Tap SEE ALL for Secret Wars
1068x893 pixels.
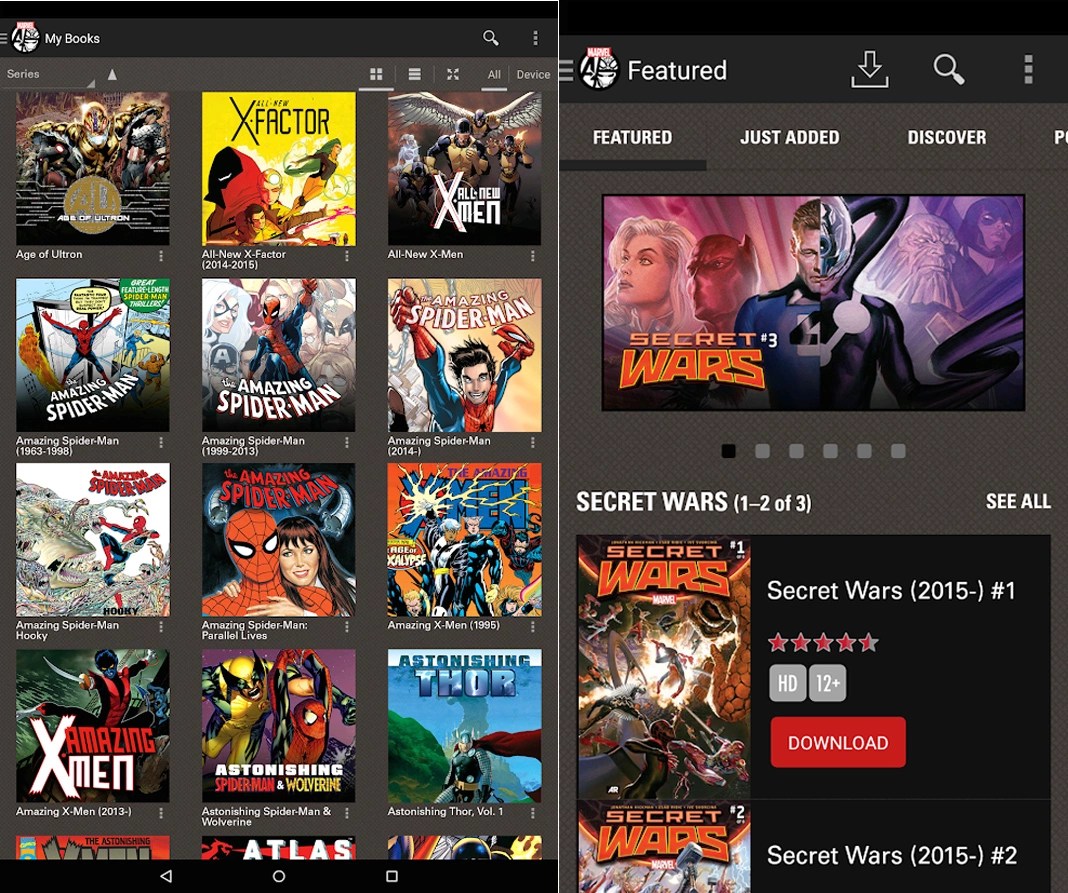1018,502
